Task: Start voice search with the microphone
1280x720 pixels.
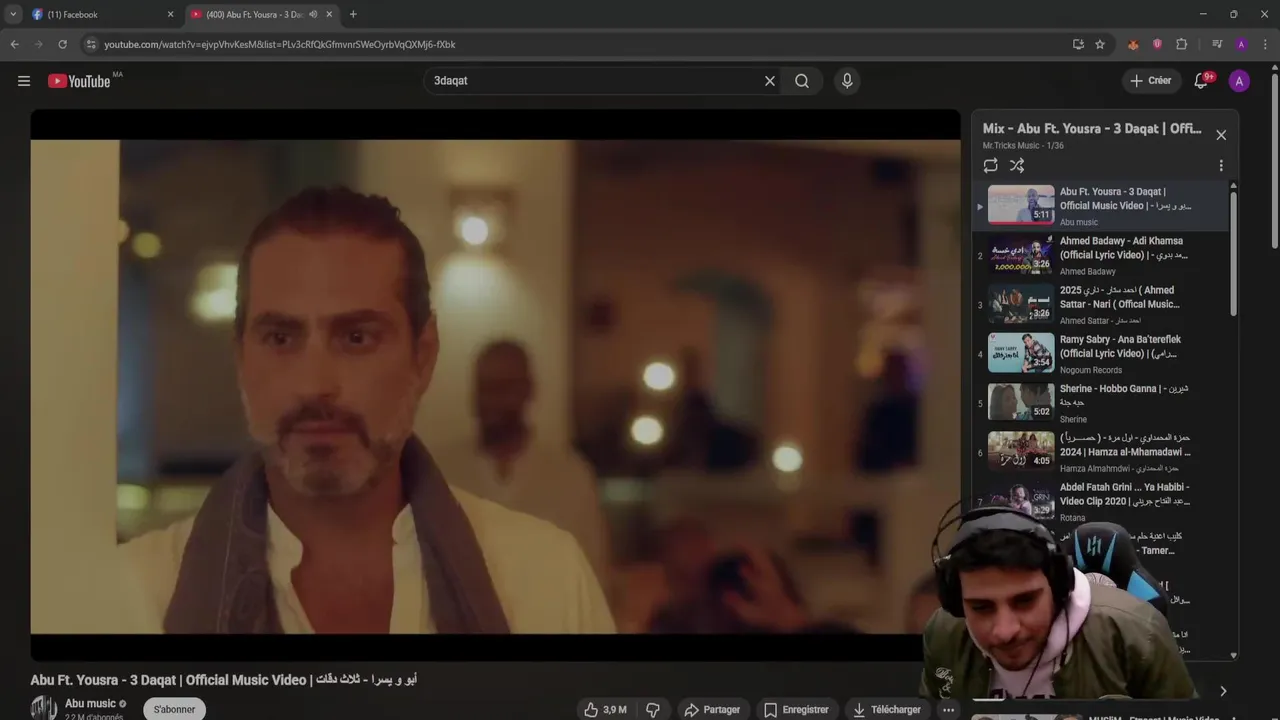Action: point(847,81)
